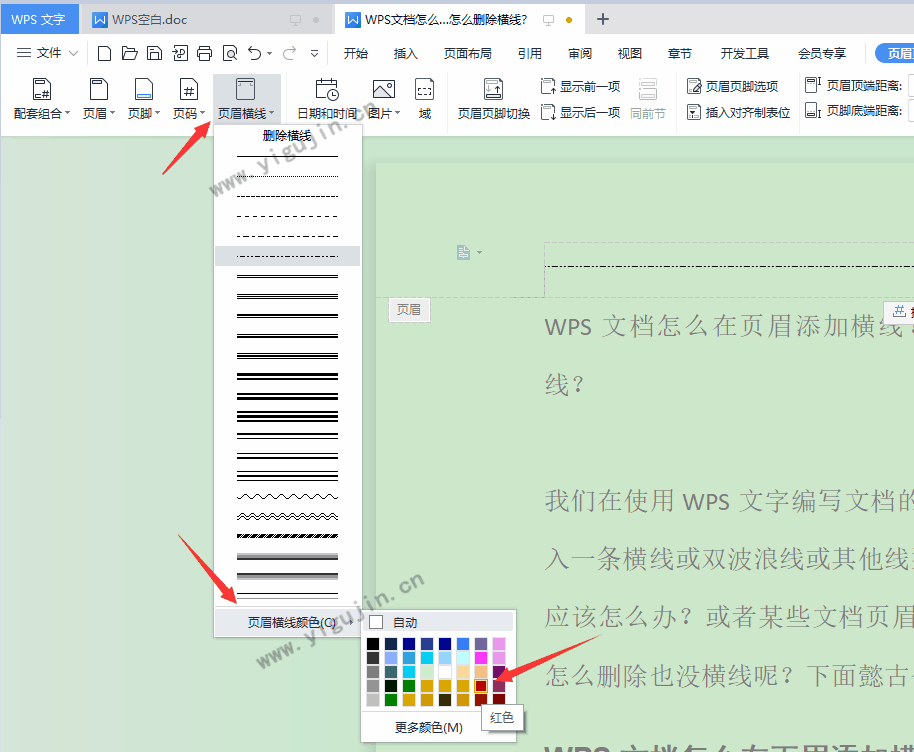Open print preview magnifier icon
This screenshot has width=914, height=752.
[230, 54]
